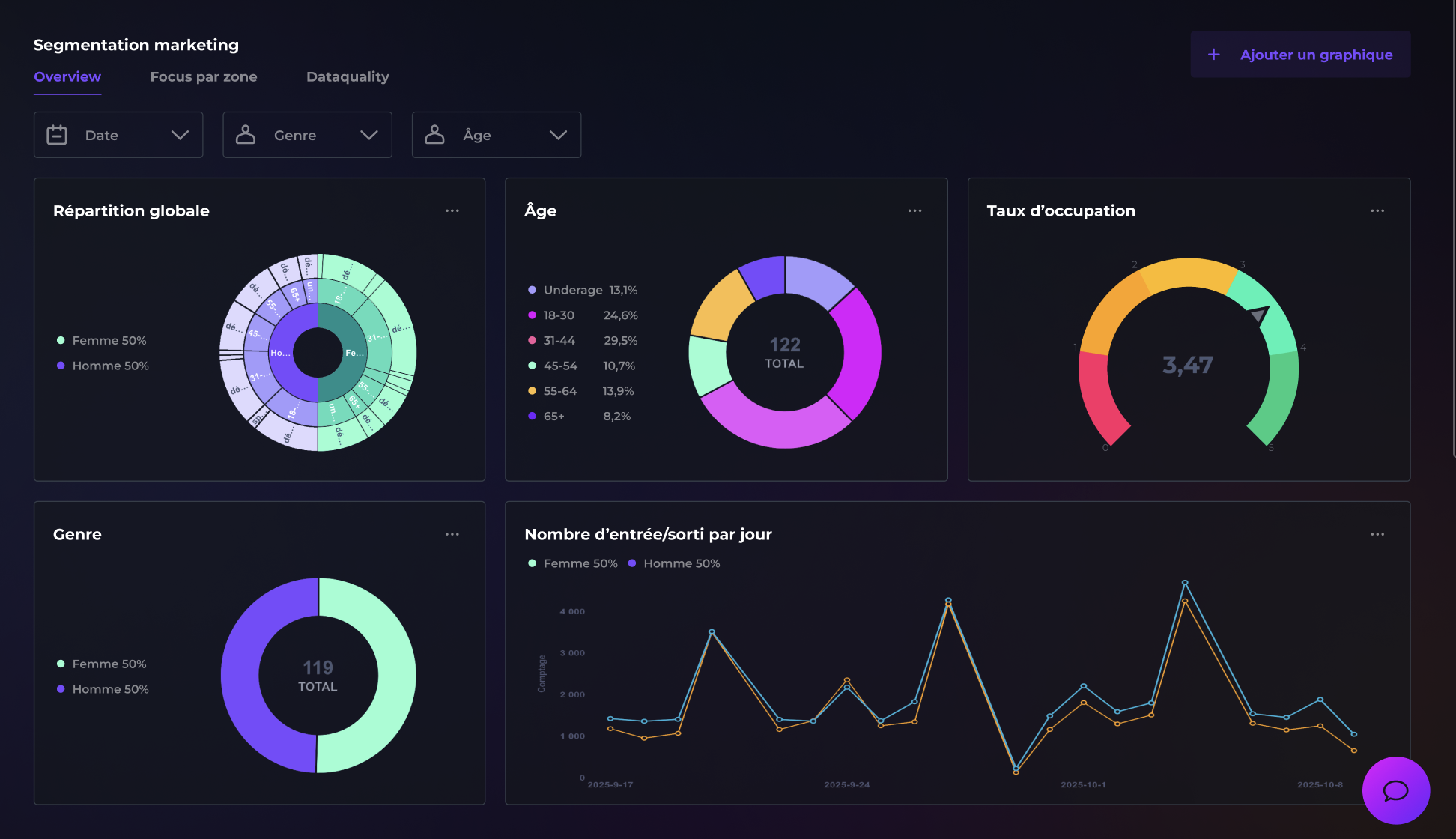Open the options menu of the Genre chart

click(452, 533)
